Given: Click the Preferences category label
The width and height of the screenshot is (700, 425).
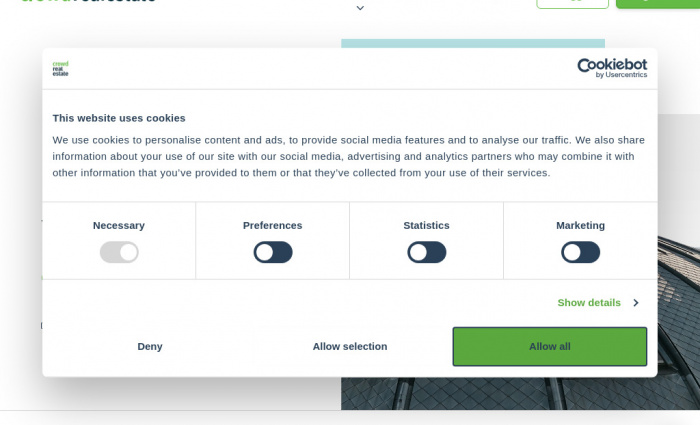Looking at the screenshot, I should coord(272,225).
